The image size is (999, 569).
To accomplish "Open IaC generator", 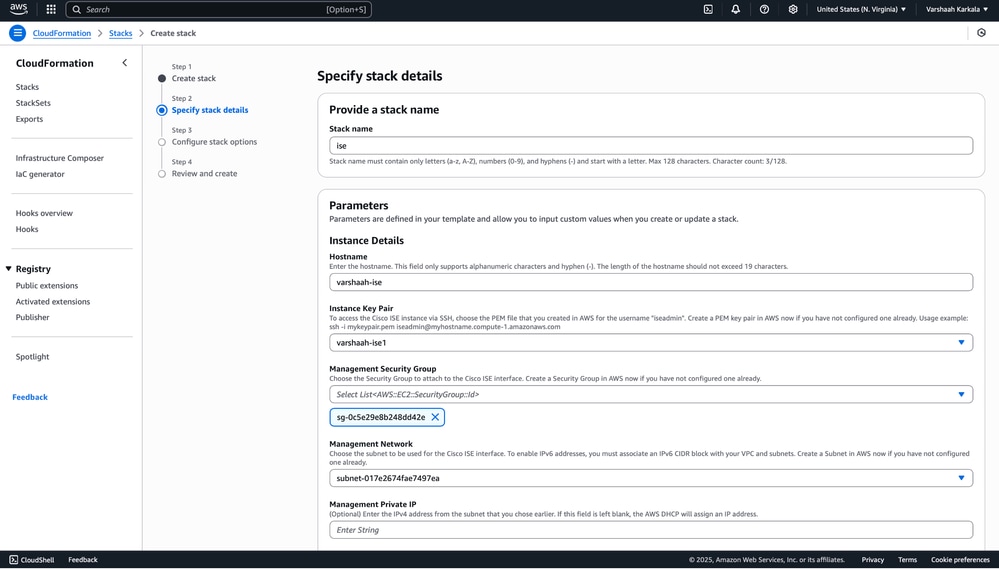I will pyautogui.click(x=40, y=174).
